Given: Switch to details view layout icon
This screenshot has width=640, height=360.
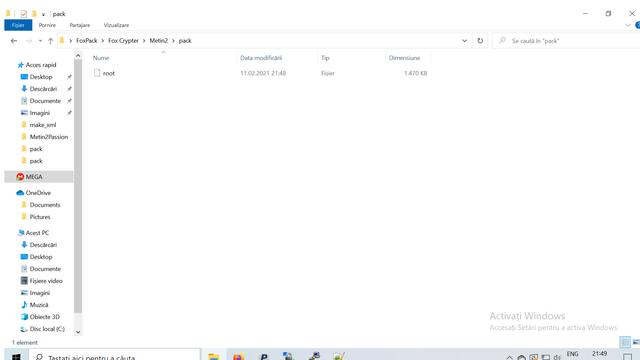Looking at the screenshot, I should (624, 342).
